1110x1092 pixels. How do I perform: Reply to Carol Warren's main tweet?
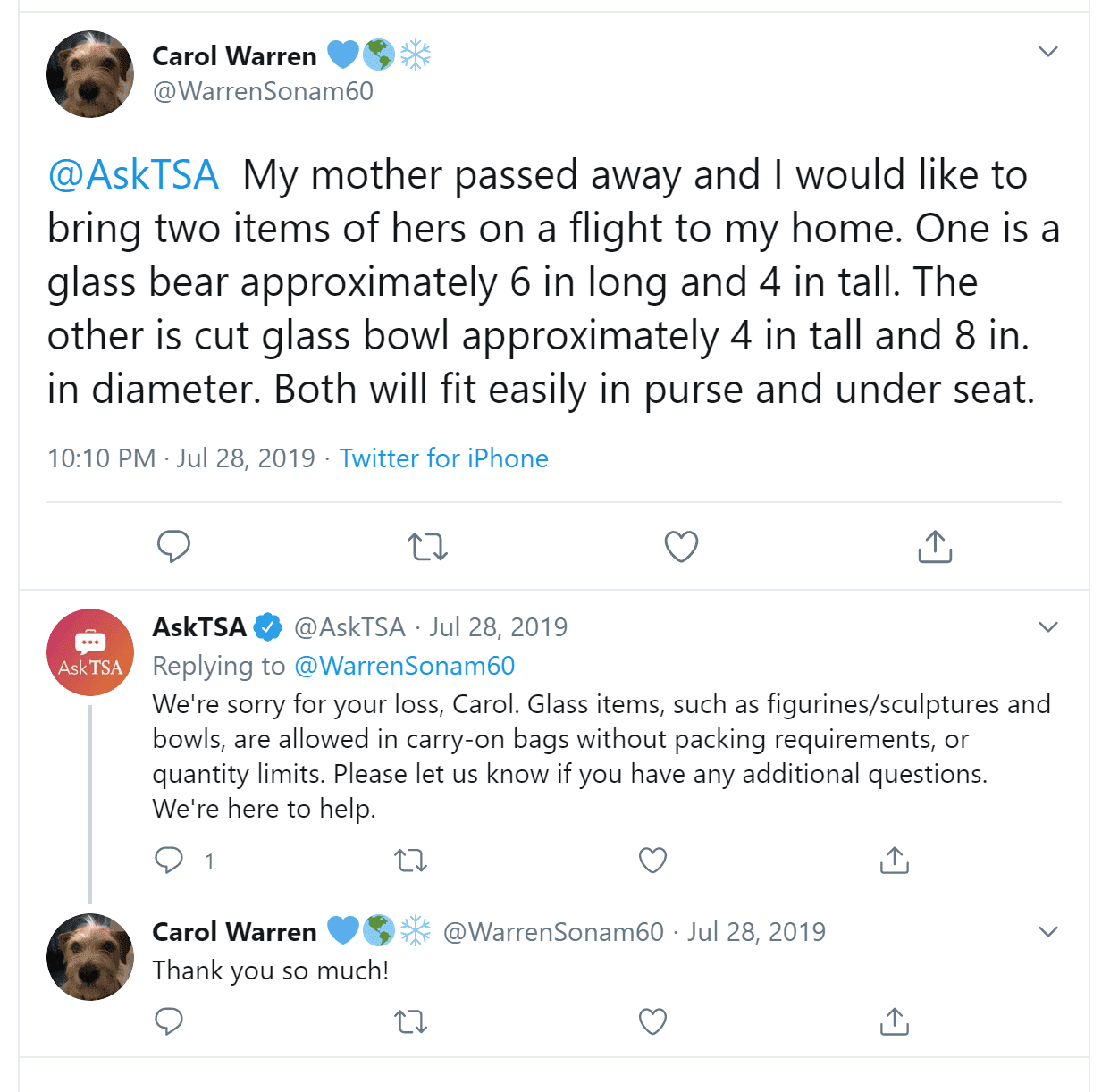(173, 546)
